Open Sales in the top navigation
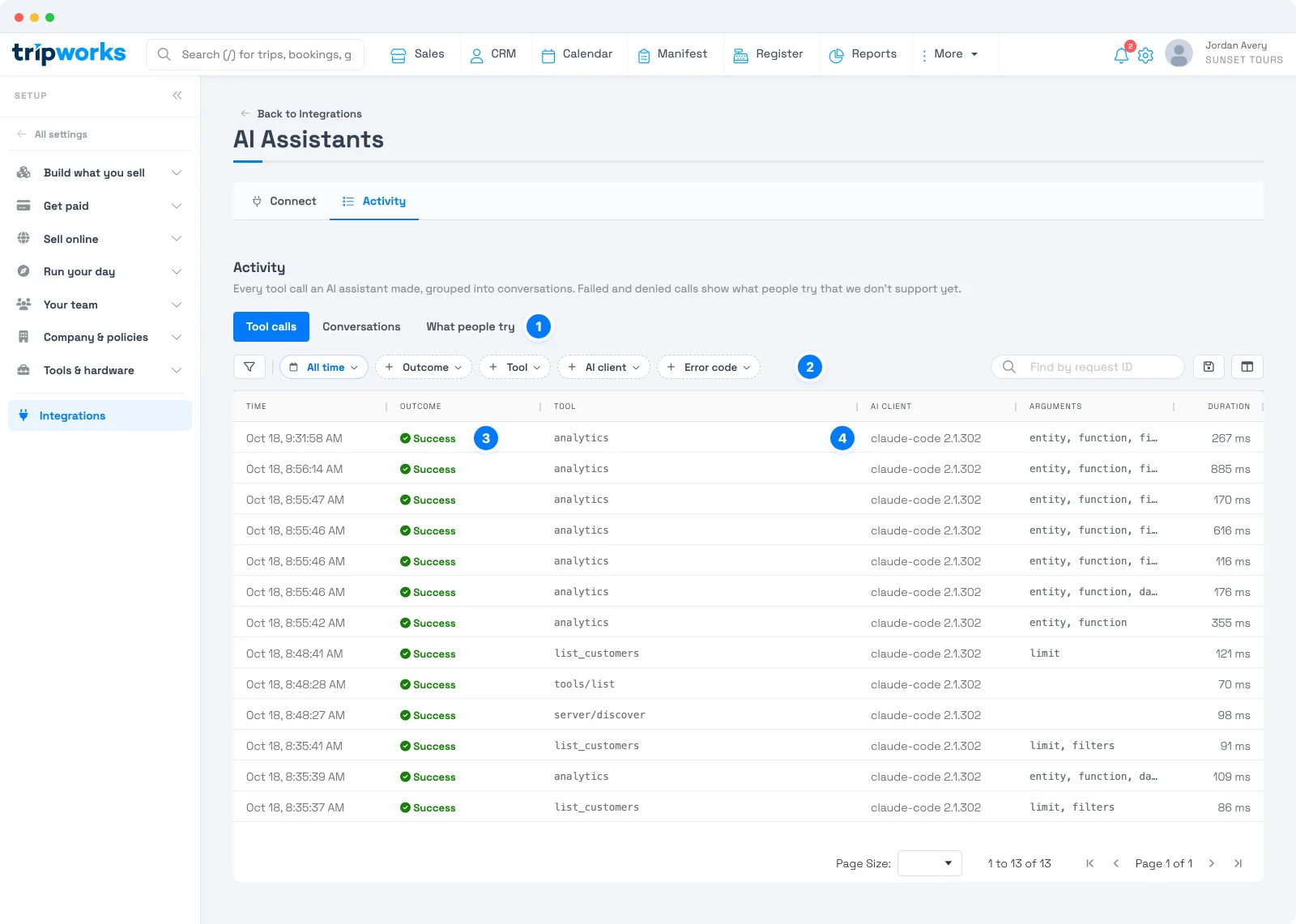This screenshot has height=924, width=1296. (x=417, y=54)
